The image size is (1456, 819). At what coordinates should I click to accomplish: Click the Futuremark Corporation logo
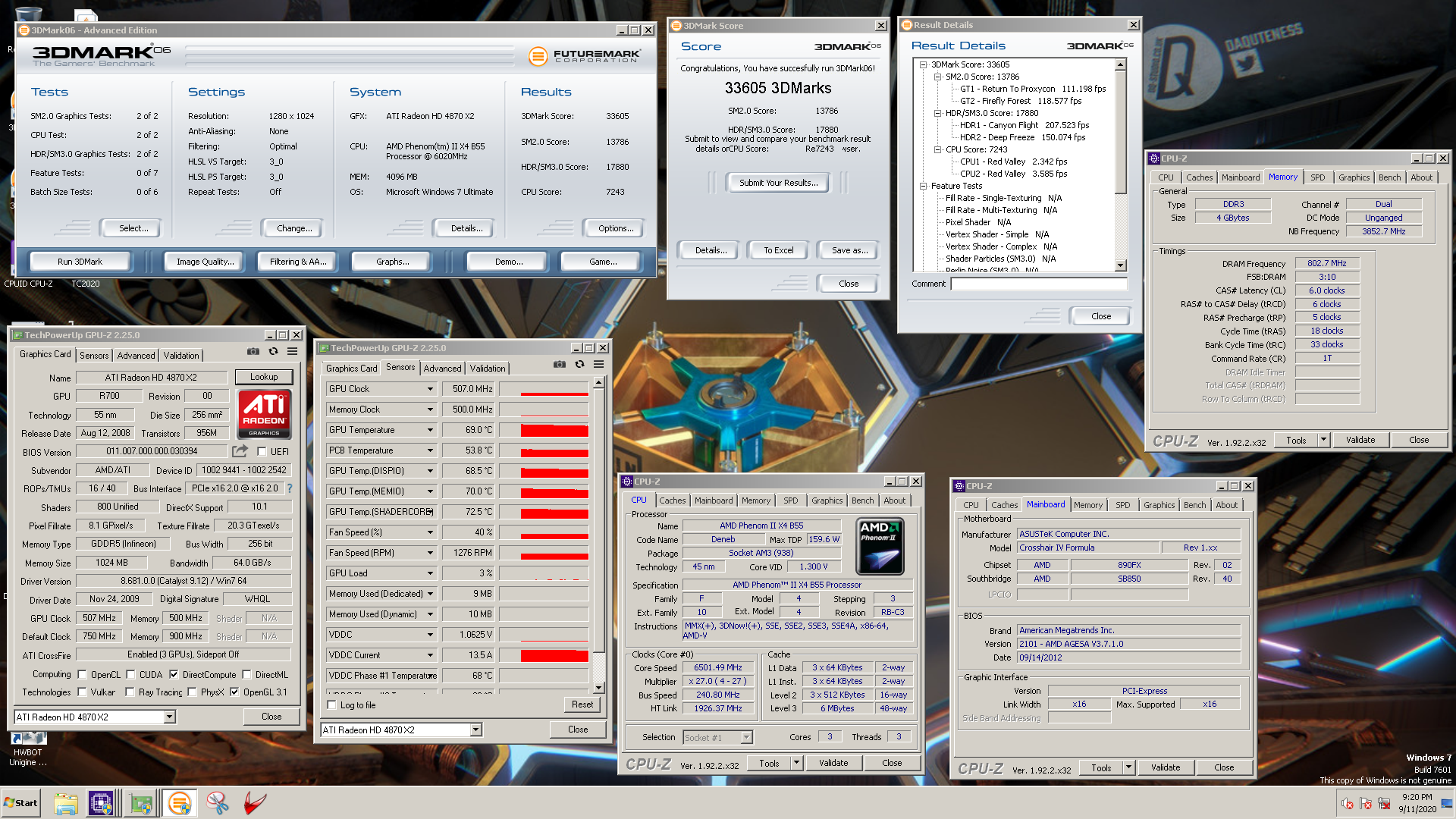tap(585, 56)
